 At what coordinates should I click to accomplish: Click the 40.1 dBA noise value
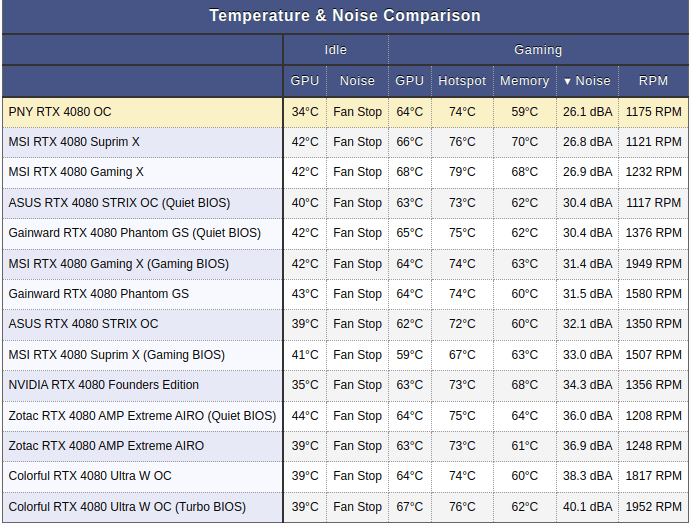coord(587,507)
